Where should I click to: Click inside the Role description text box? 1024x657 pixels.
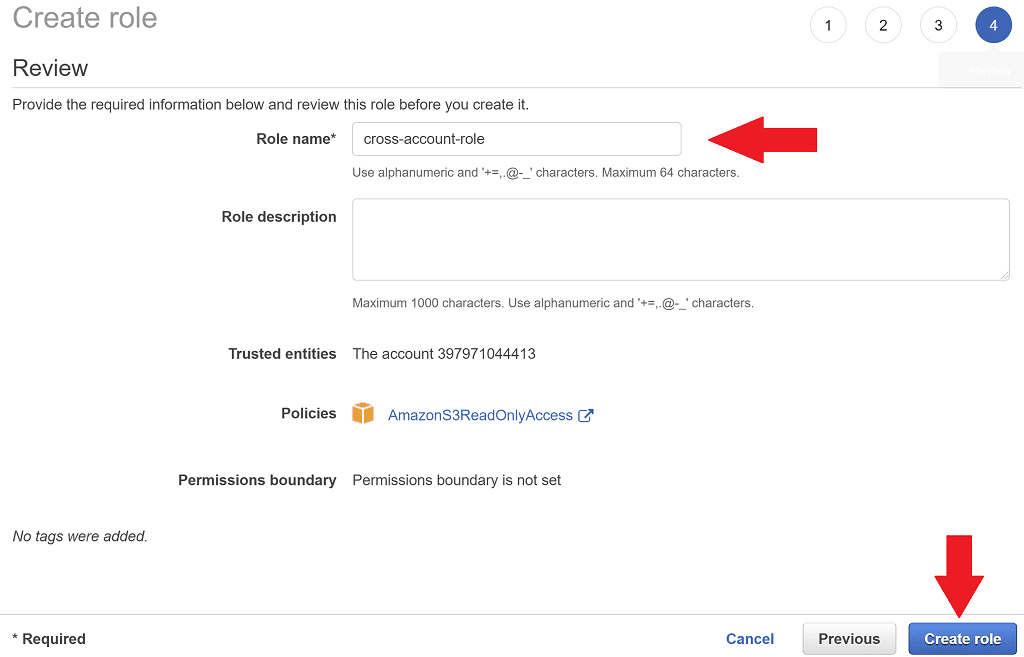680,239
